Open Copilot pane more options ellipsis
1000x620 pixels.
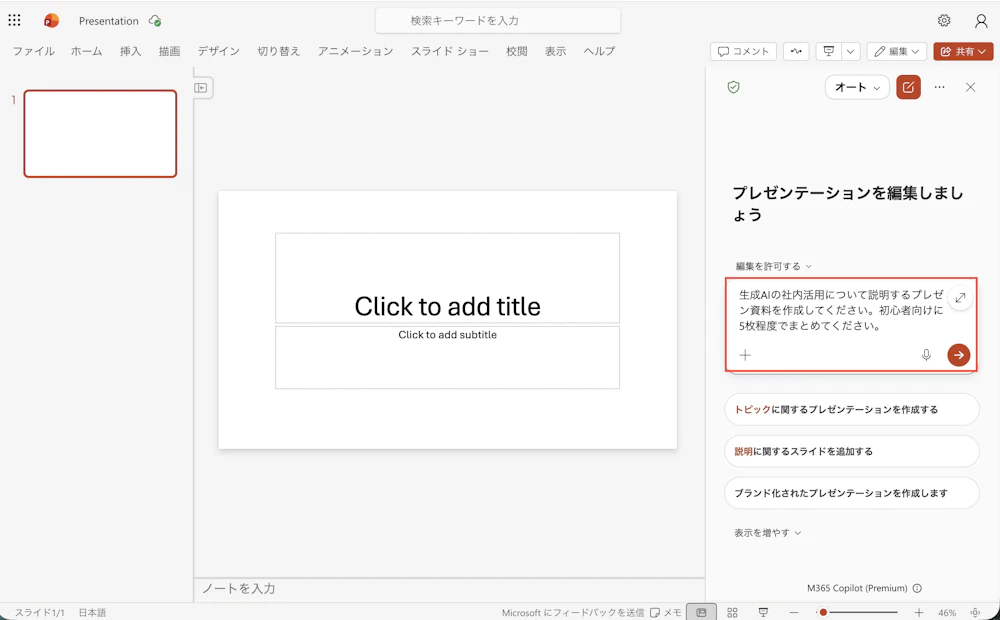click(939, 87)
